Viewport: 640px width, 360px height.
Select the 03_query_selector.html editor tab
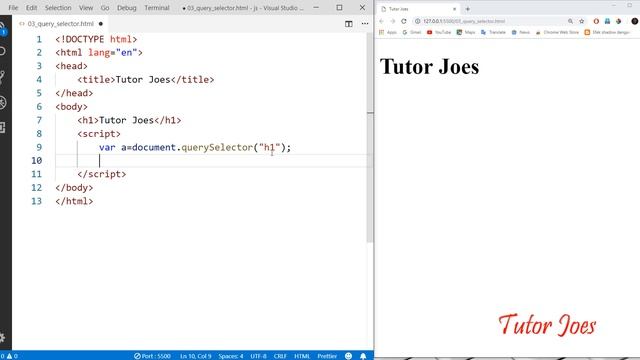[60, 24]
